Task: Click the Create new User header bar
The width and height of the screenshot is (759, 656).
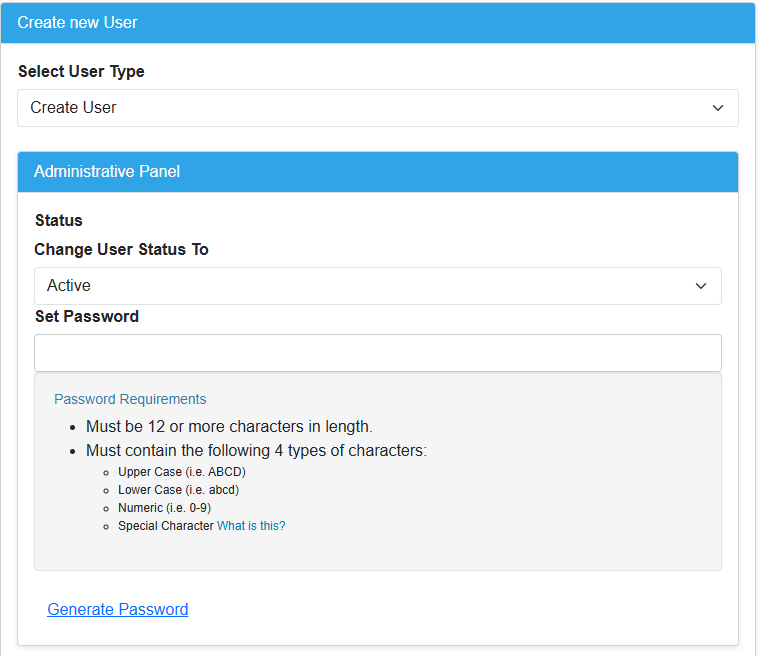Action: [377, 22]
